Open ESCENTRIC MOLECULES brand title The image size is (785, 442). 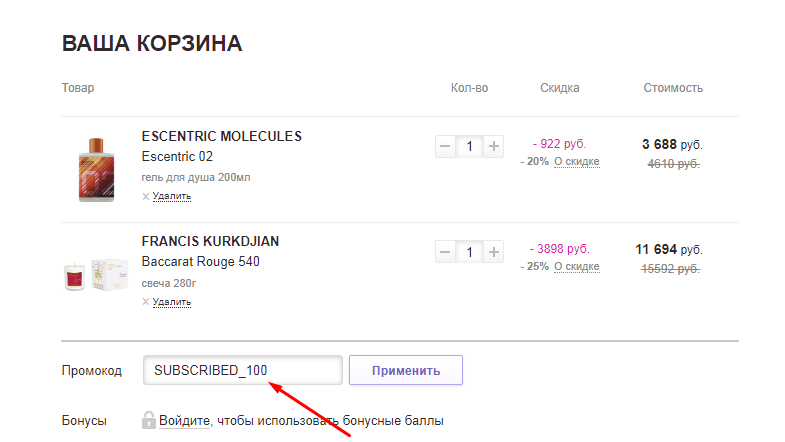point(222,137)
